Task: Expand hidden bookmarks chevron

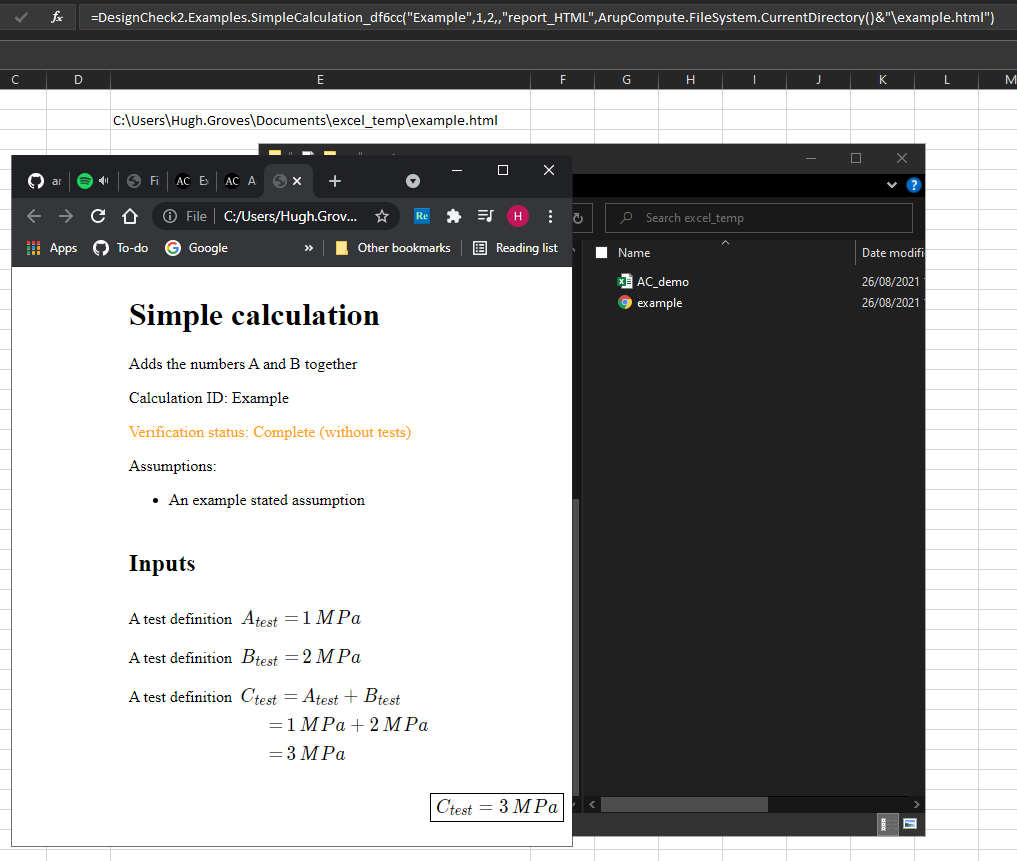Action: pyautogui.click(x=309, y=248)
